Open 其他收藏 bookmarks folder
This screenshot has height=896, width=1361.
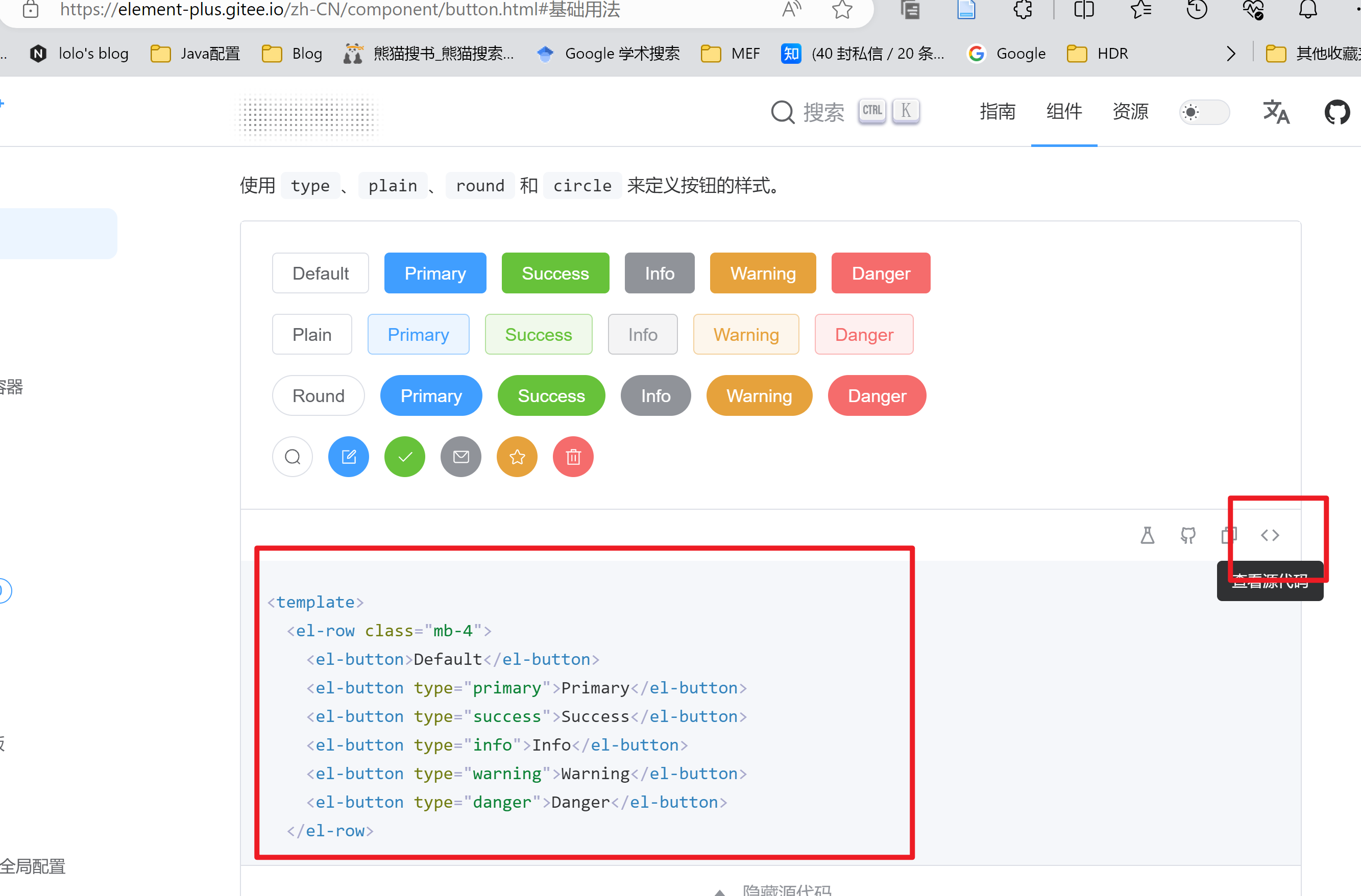[1313, 53]
